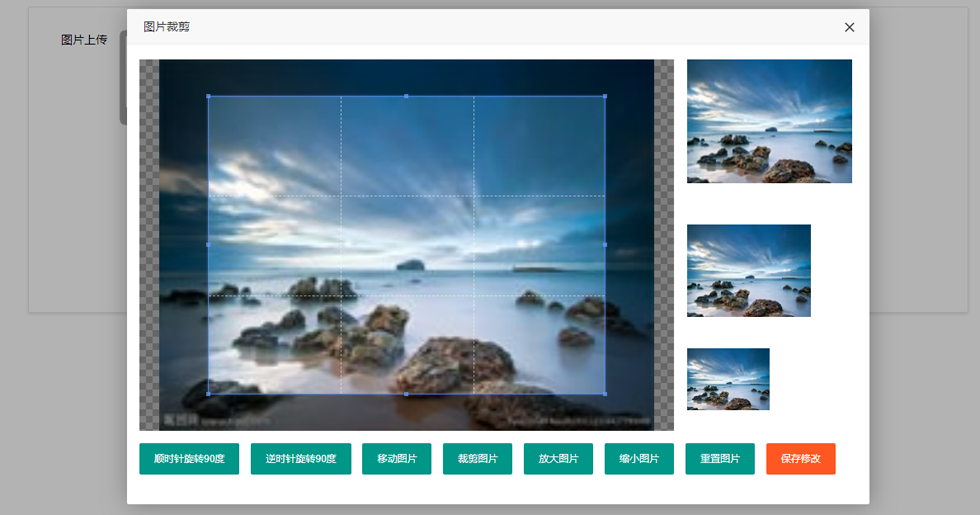Click the top-left crop box handle
Viewport: 980px width, 515px height.
pos(208,96)
